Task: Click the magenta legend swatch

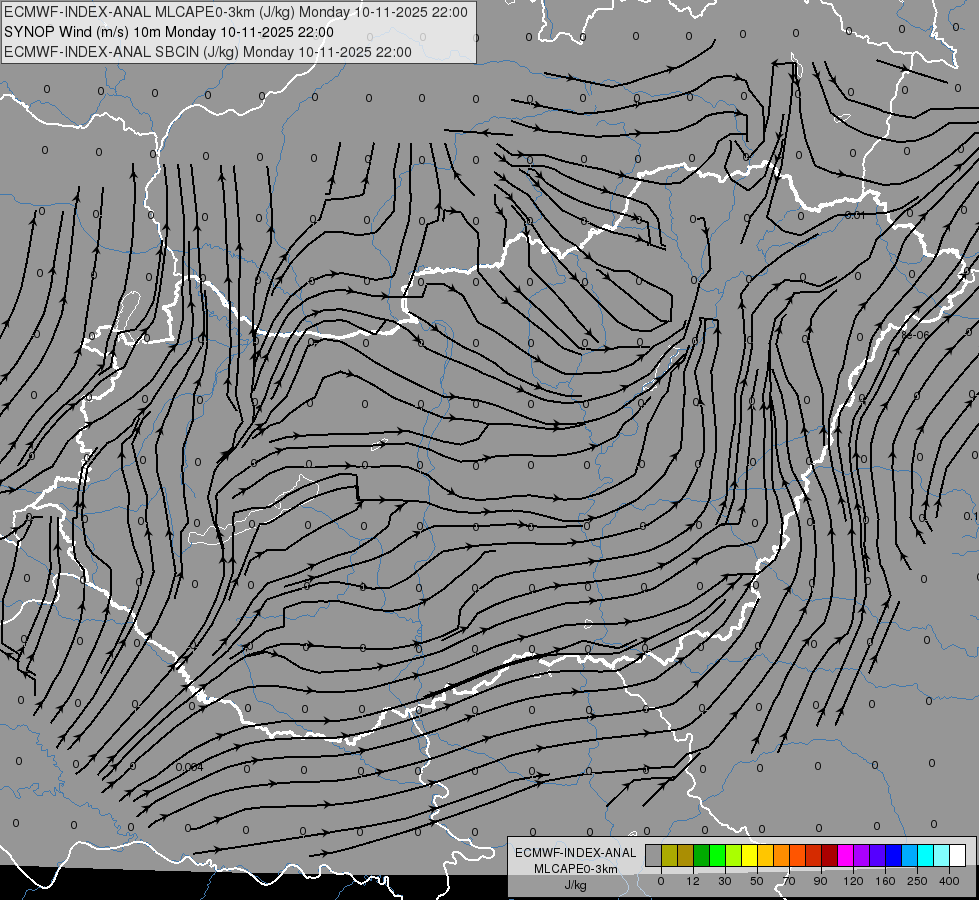Action: (x=845, y=855)
